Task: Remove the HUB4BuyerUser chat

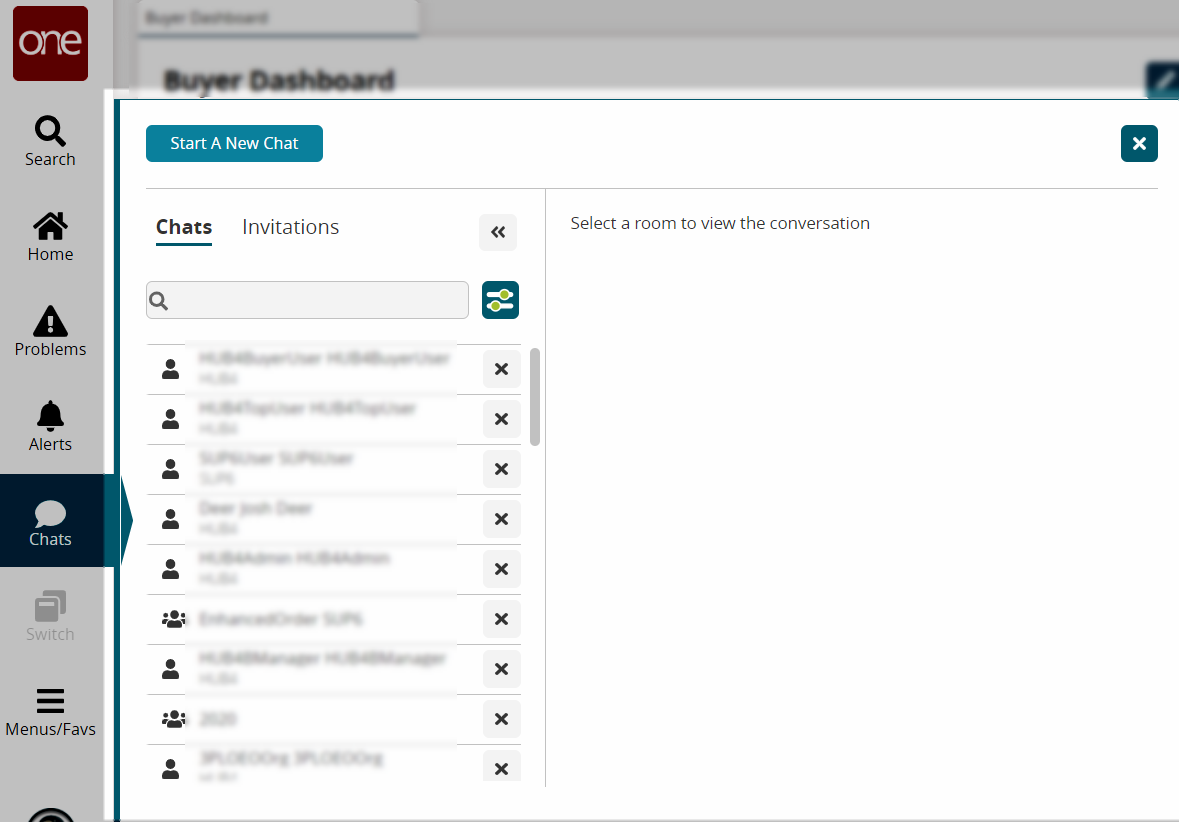Action: point(502,369)
